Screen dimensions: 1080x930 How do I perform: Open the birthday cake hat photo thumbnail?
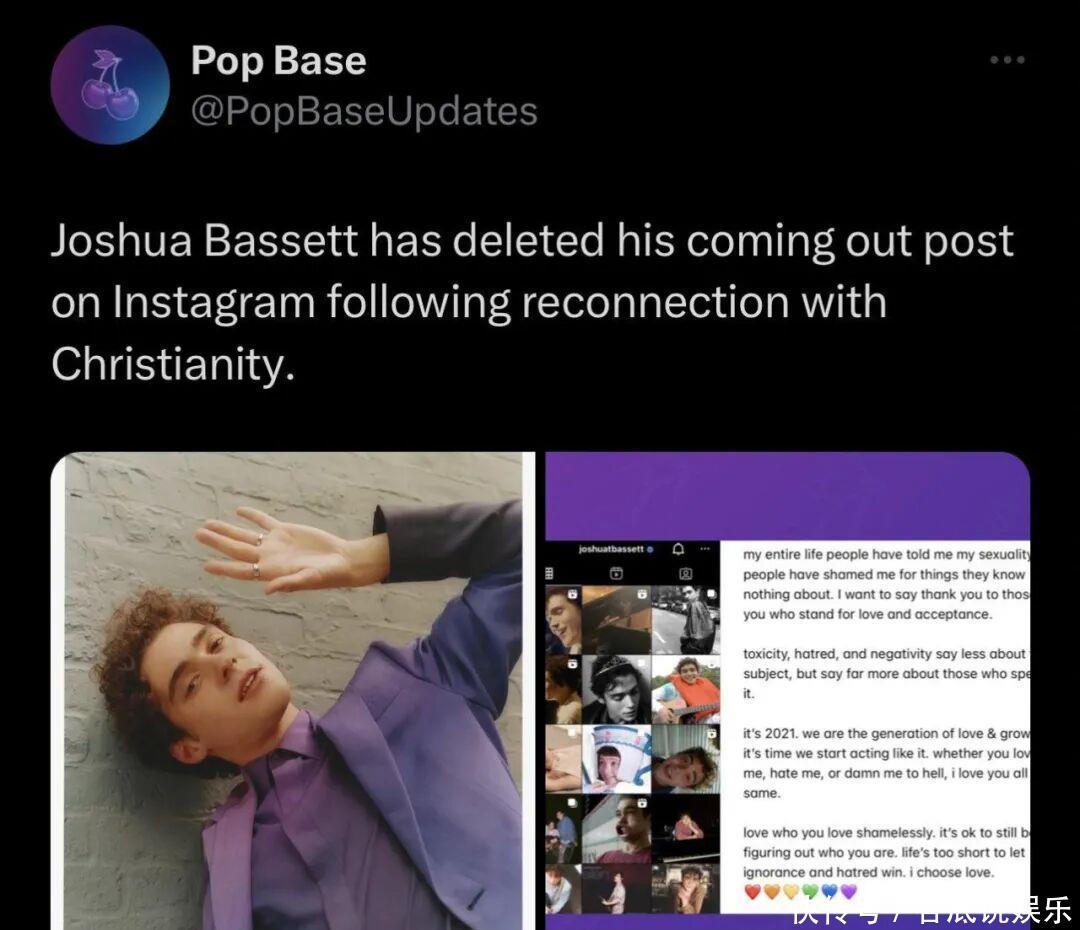point(616,759)
